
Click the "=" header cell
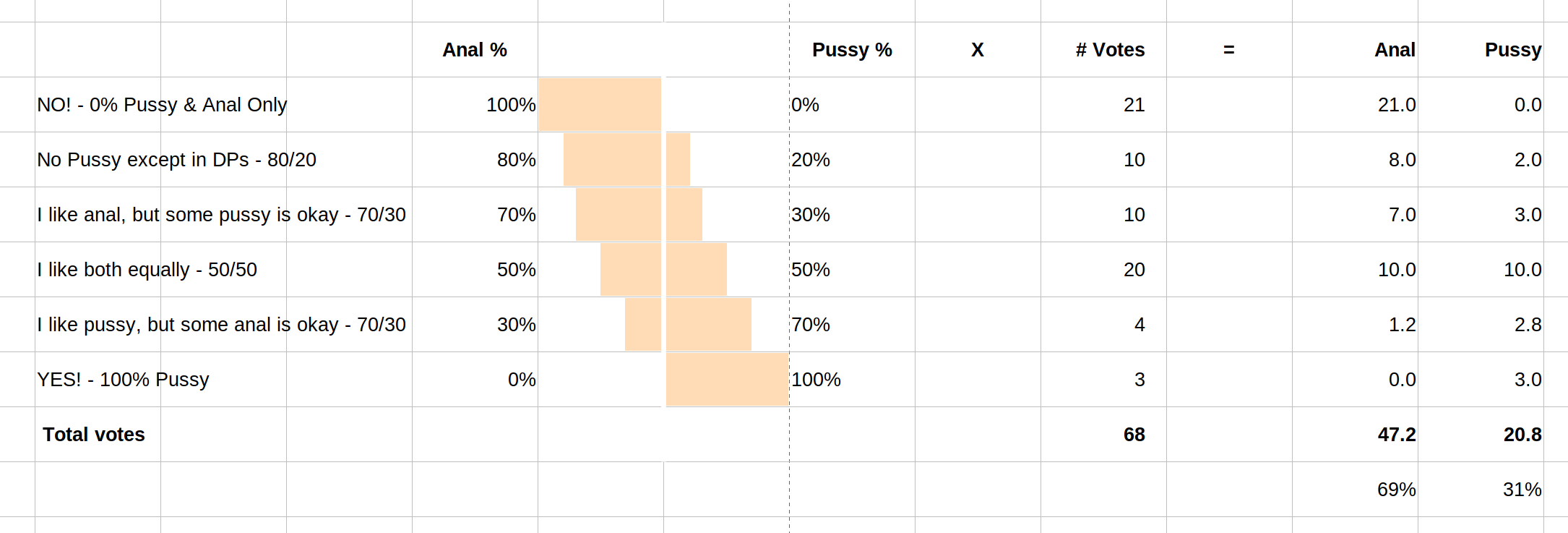point(1228,50)
